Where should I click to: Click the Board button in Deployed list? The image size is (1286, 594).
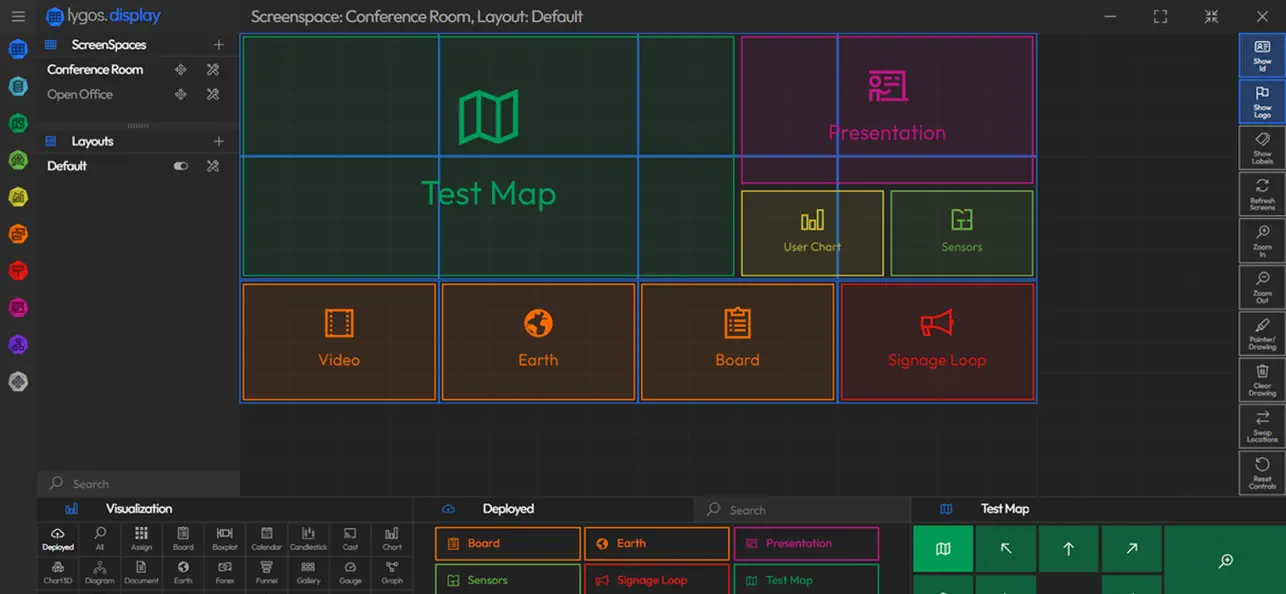[508, 544]
